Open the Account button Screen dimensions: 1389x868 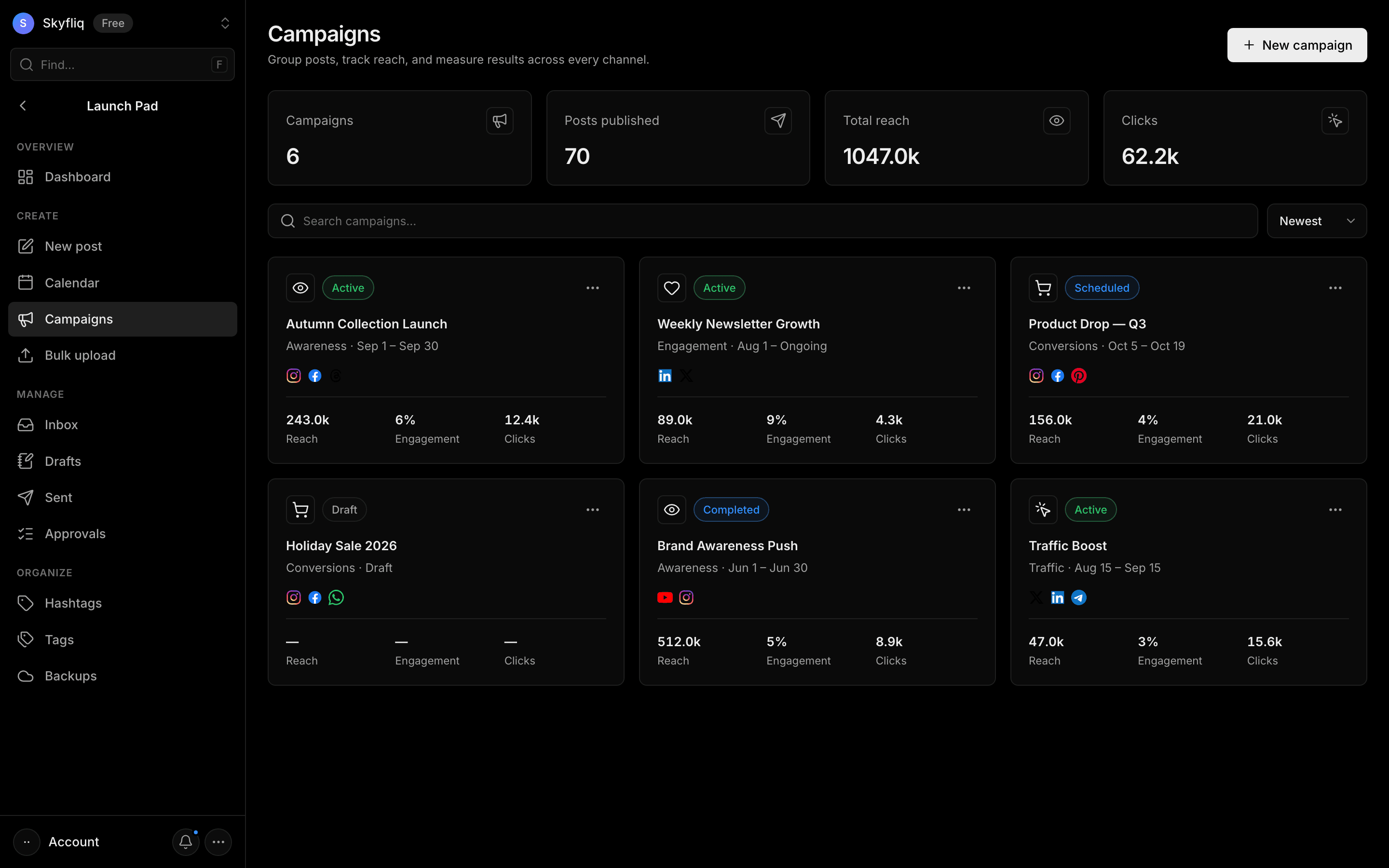(x=57, y=841)
